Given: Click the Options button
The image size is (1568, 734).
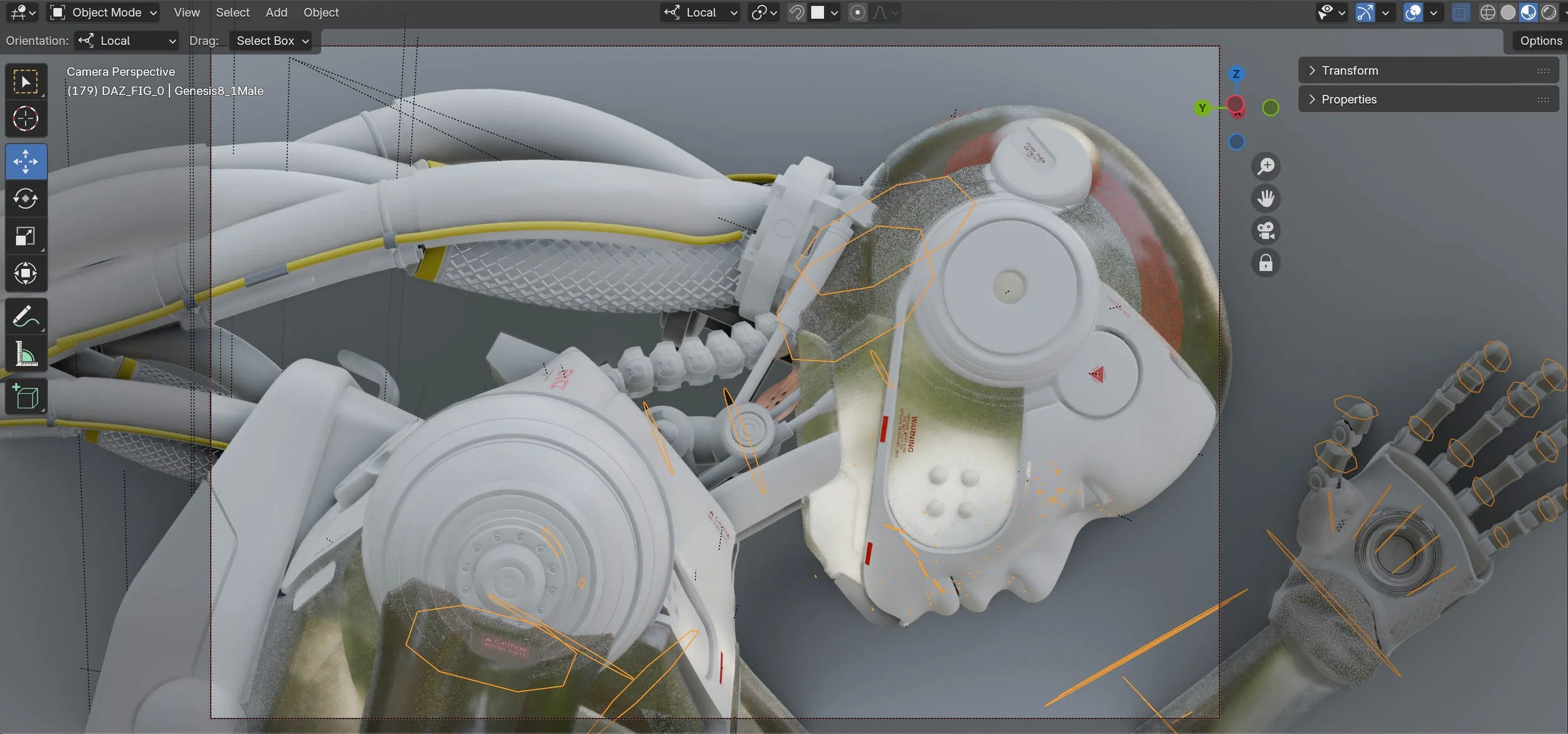Looking at the screenshot, I should pyautogui.click(x=1540, y=41).
